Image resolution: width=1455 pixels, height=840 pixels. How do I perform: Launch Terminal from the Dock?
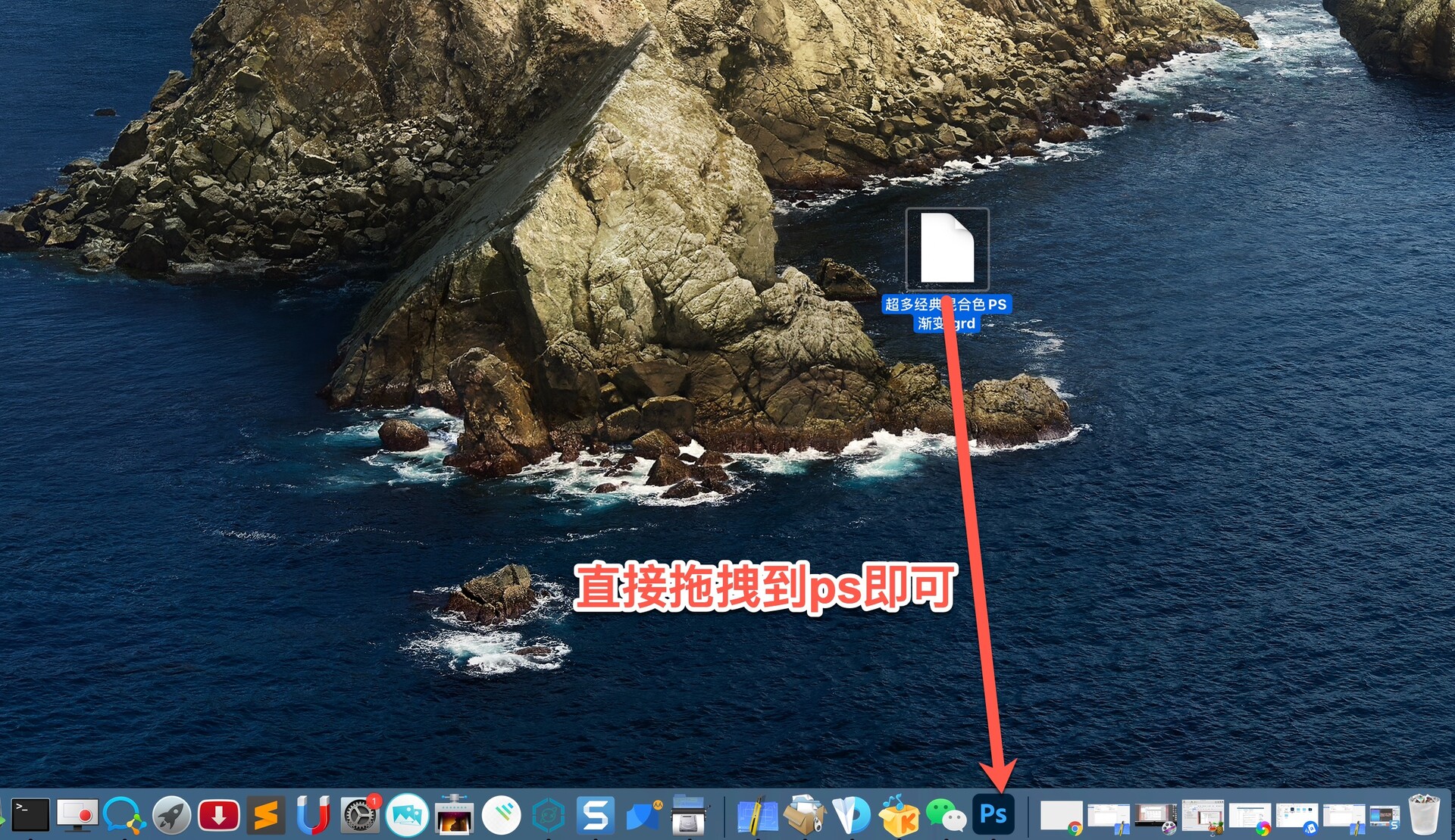pos(30,815)
